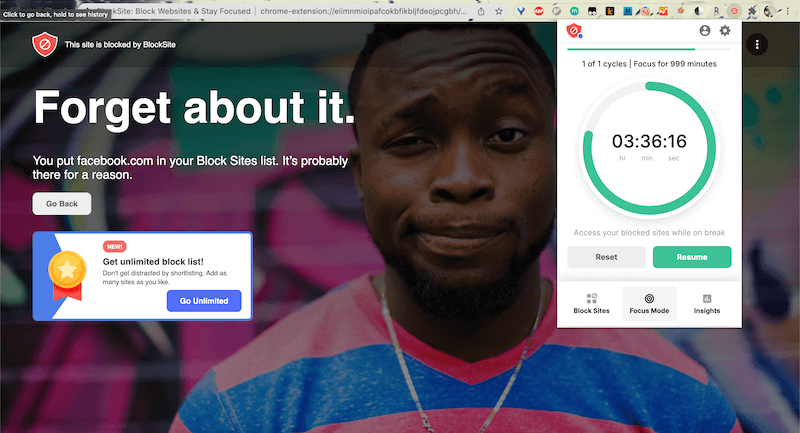Click the half-moon dark mode extension icon
Image resolution: width=800 pixels, height=433 pixels.
point(698,11)
